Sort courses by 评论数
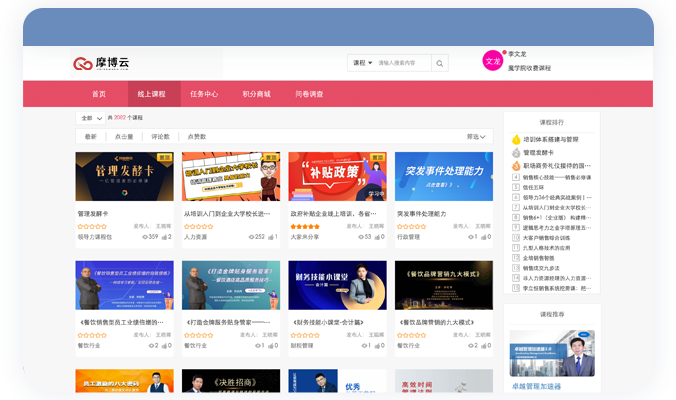The width and height of the screenshot is (676, 400). pos(160,137)
